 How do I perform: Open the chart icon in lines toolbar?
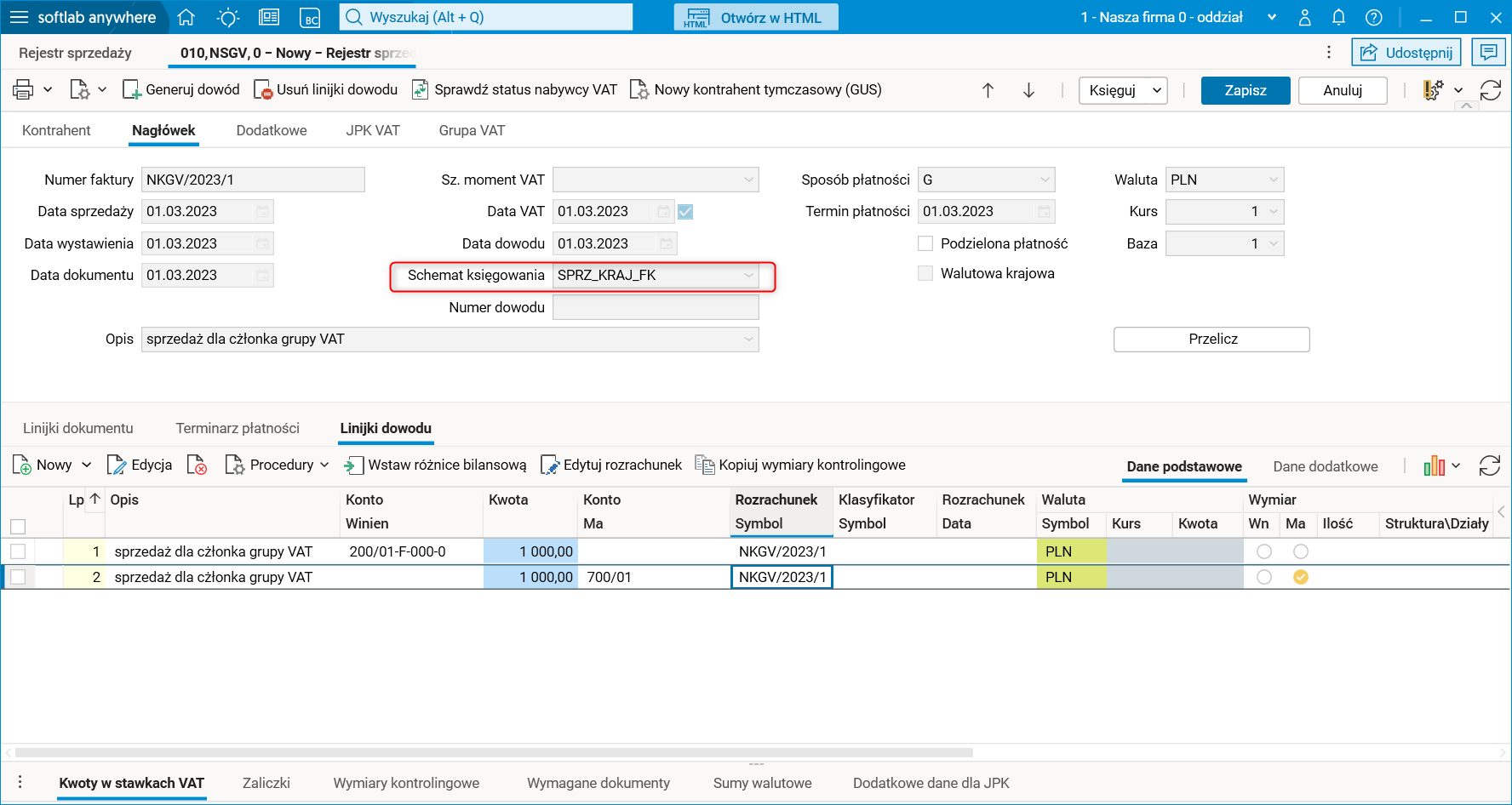click(x=1435, y=465)
